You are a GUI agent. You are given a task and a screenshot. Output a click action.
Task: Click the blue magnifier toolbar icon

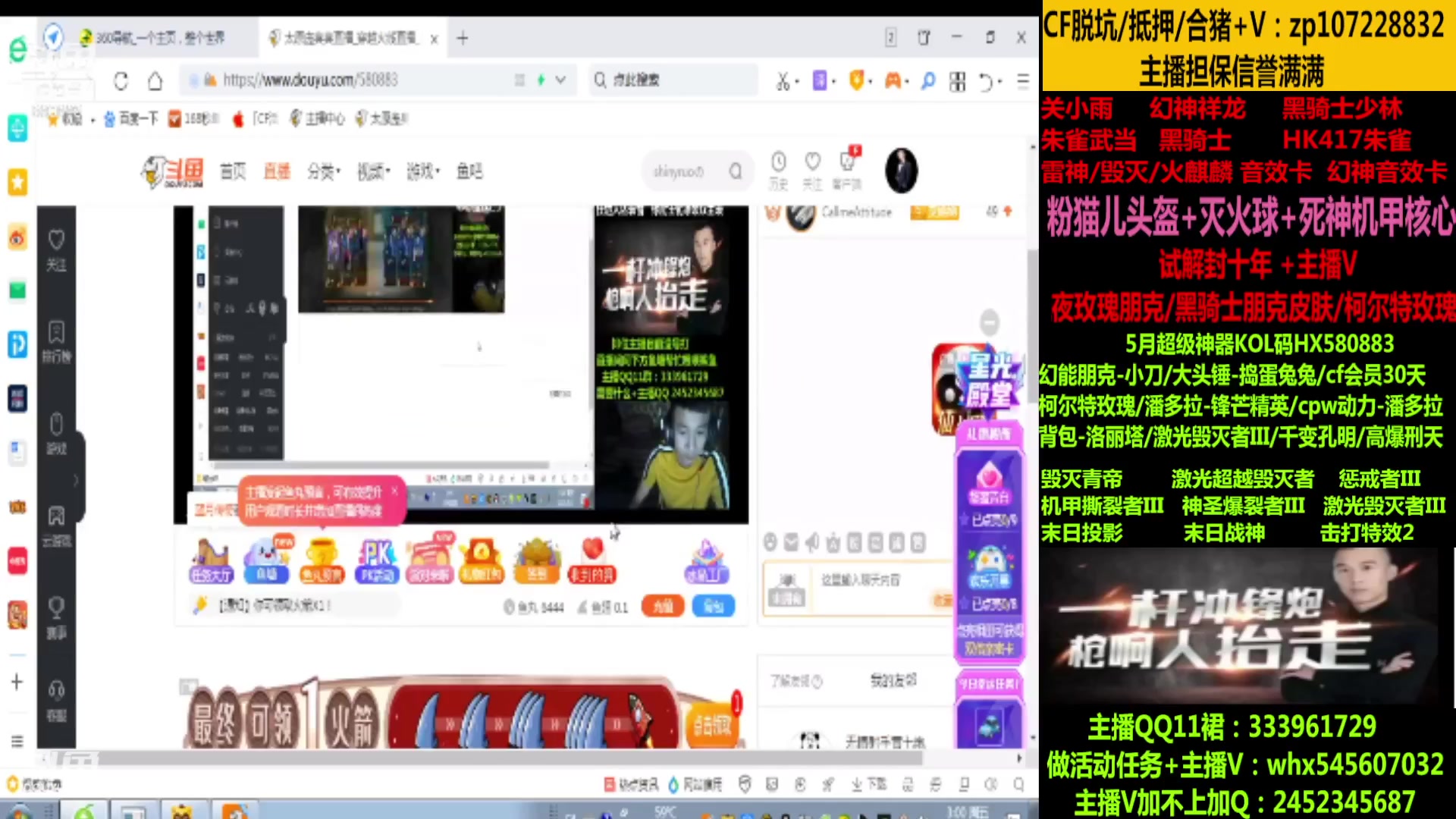(928, 80)
